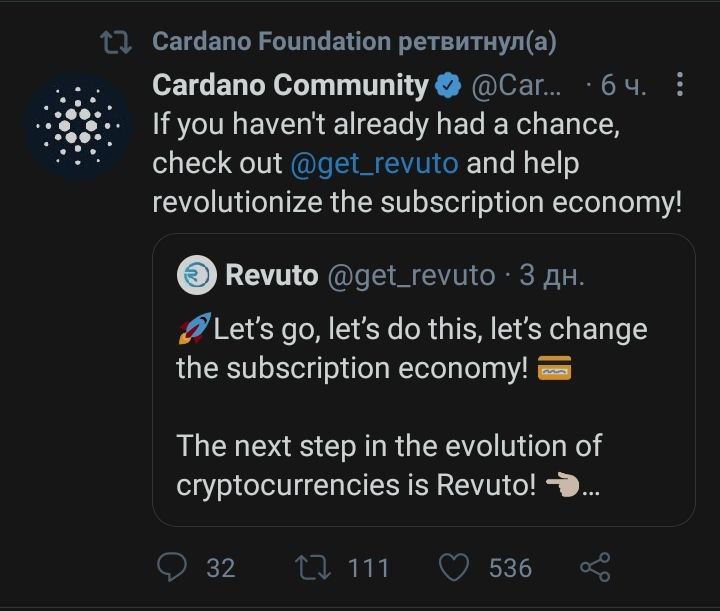Click the 111 retweets count
This screenshot has width=720, height=611.
[368, 568]
